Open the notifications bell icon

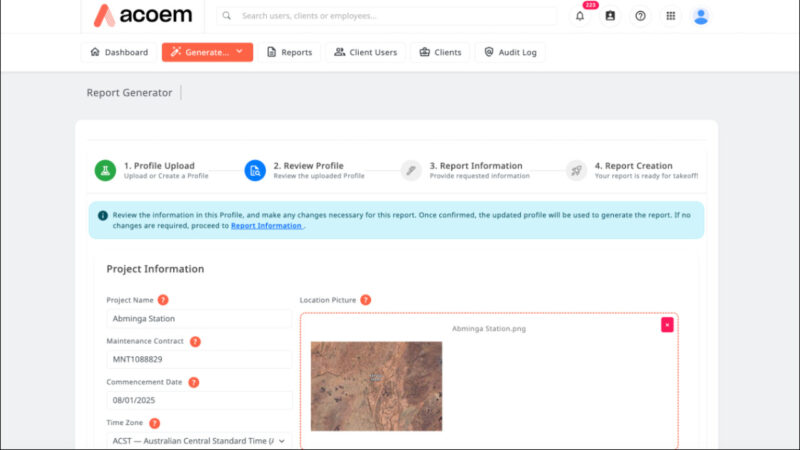[580, 16]
